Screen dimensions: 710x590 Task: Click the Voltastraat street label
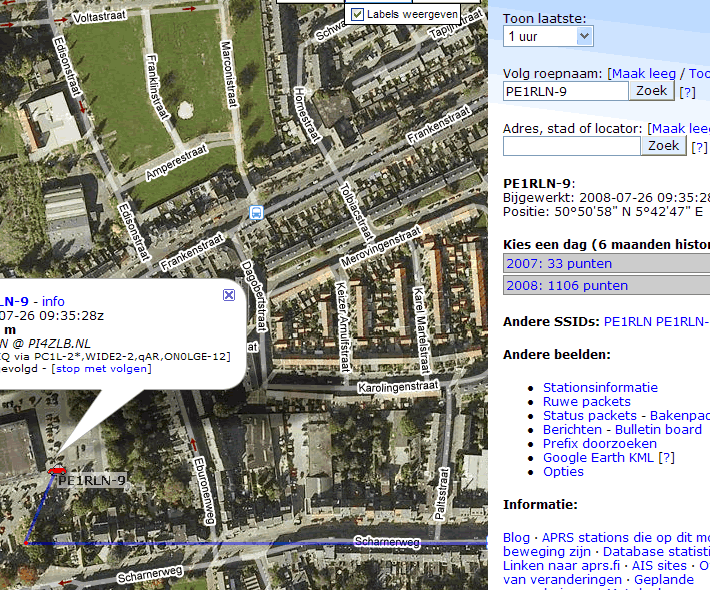pyautogui.click(x=99, y=17)
